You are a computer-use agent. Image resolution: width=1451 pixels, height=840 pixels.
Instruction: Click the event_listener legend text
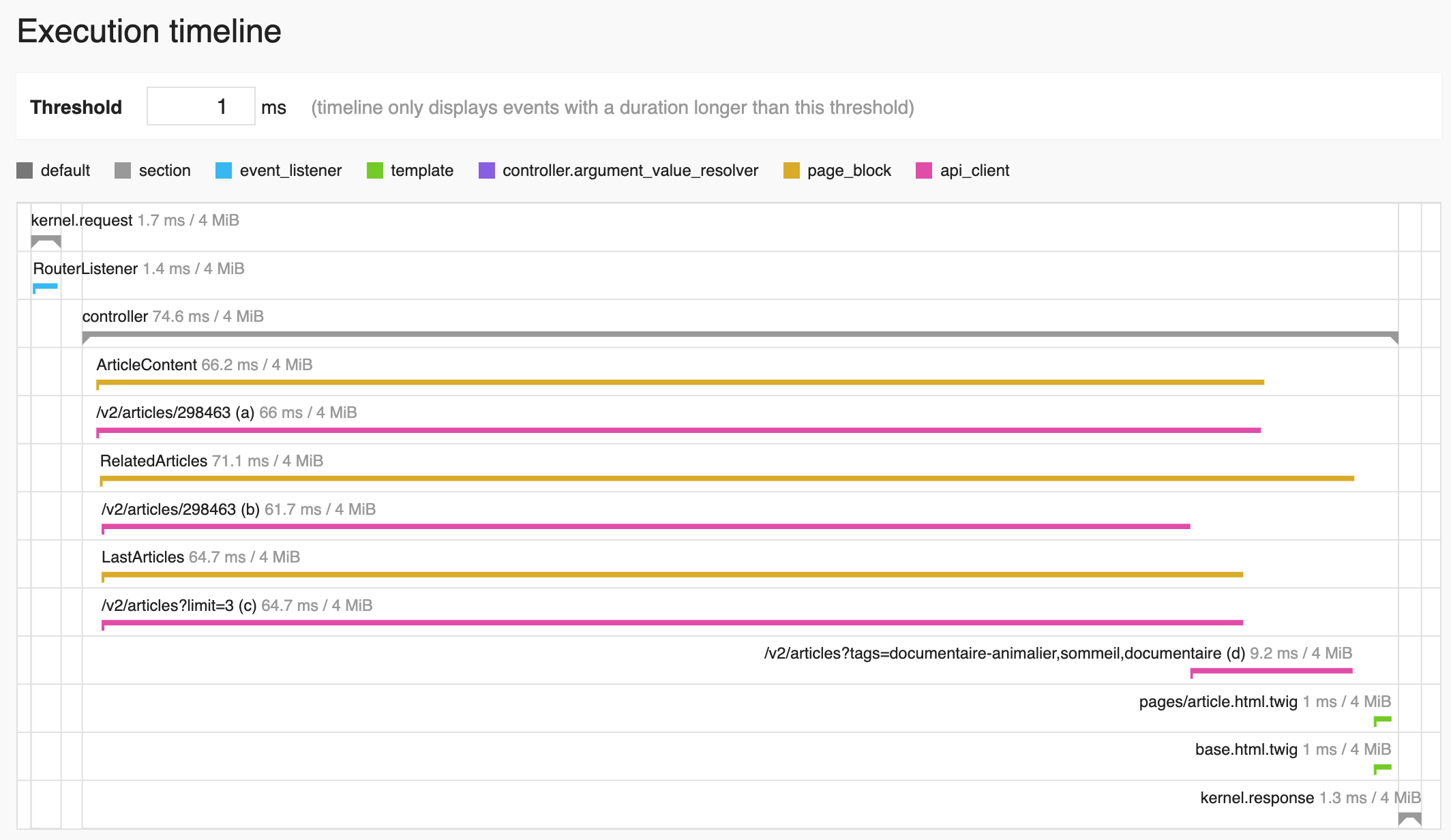pos(291,170)
